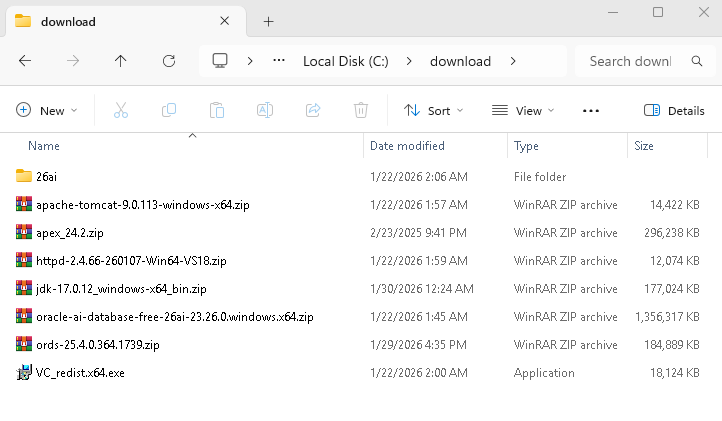Screen dimensions: 722x421
Task: Open the Sort dropdown
Action: [x=433, y=111]
